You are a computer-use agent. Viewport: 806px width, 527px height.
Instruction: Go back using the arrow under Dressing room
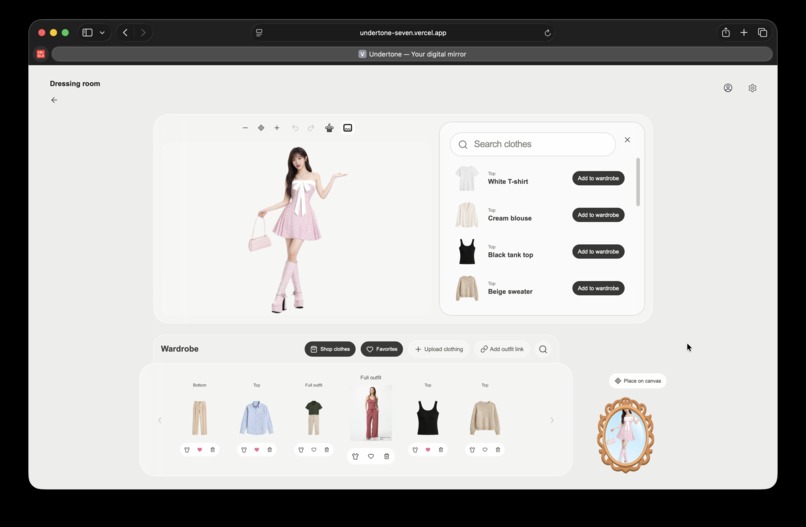(x=54, y=100)
